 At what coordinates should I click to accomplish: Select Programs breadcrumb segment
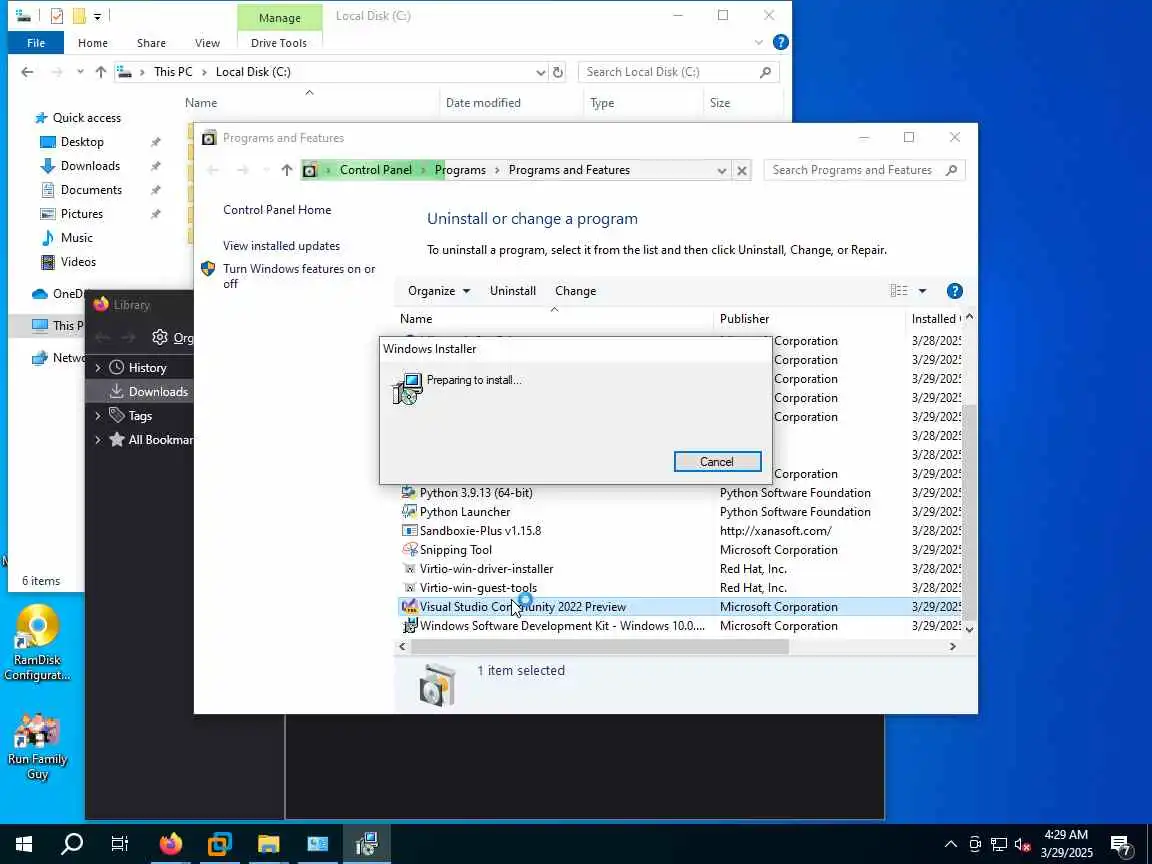tap(460, 170)
